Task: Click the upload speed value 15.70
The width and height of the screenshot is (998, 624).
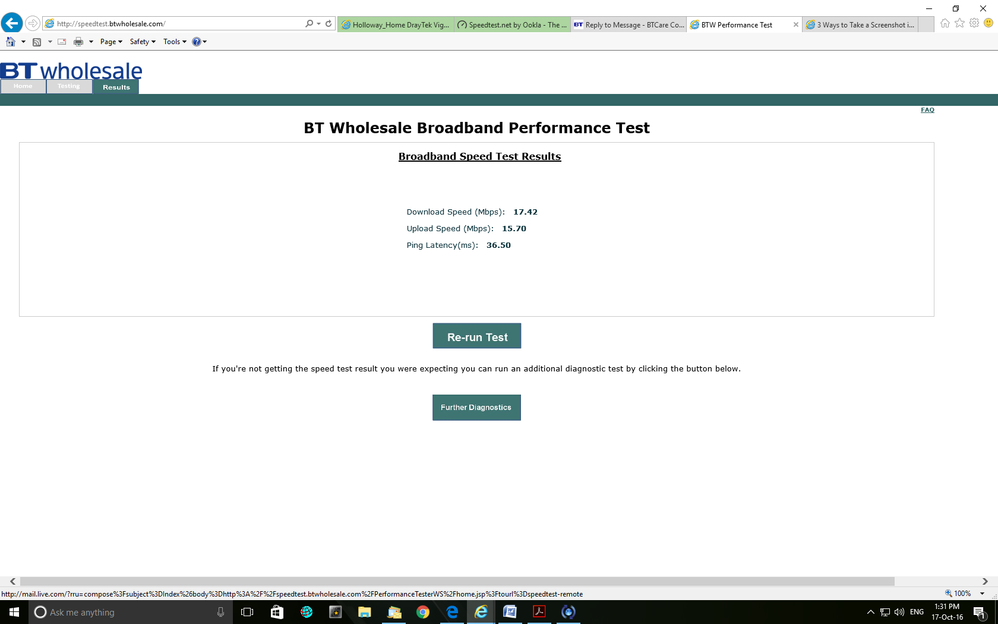Action: (514, 229)
